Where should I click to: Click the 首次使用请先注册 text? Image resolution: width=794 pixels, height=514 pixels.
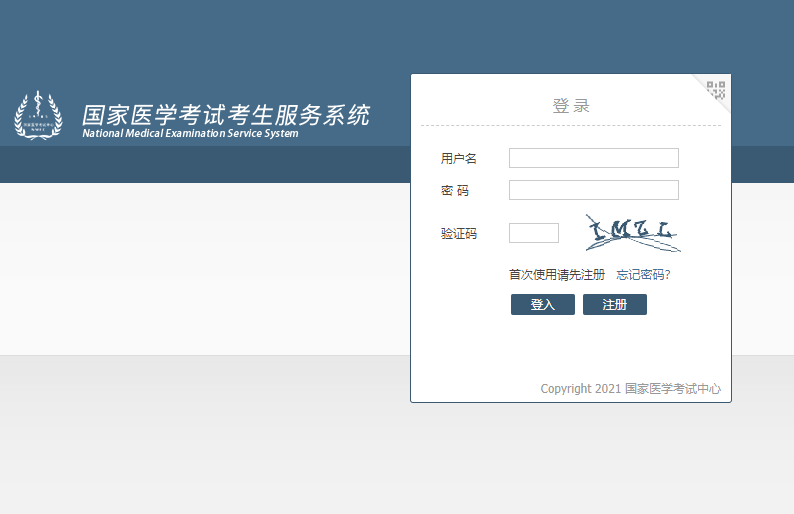556,275
